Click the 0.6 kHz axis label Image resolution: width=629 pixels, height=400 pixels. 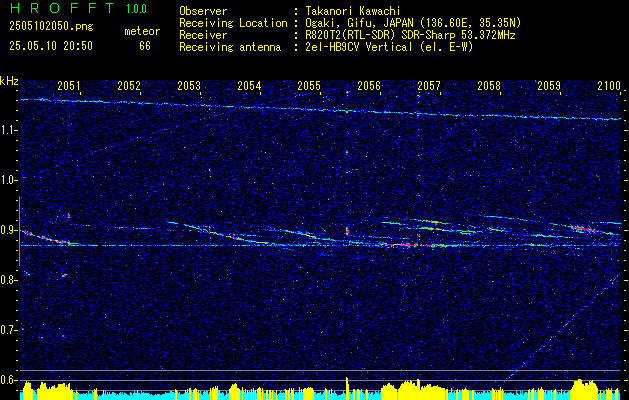point(8,380)
